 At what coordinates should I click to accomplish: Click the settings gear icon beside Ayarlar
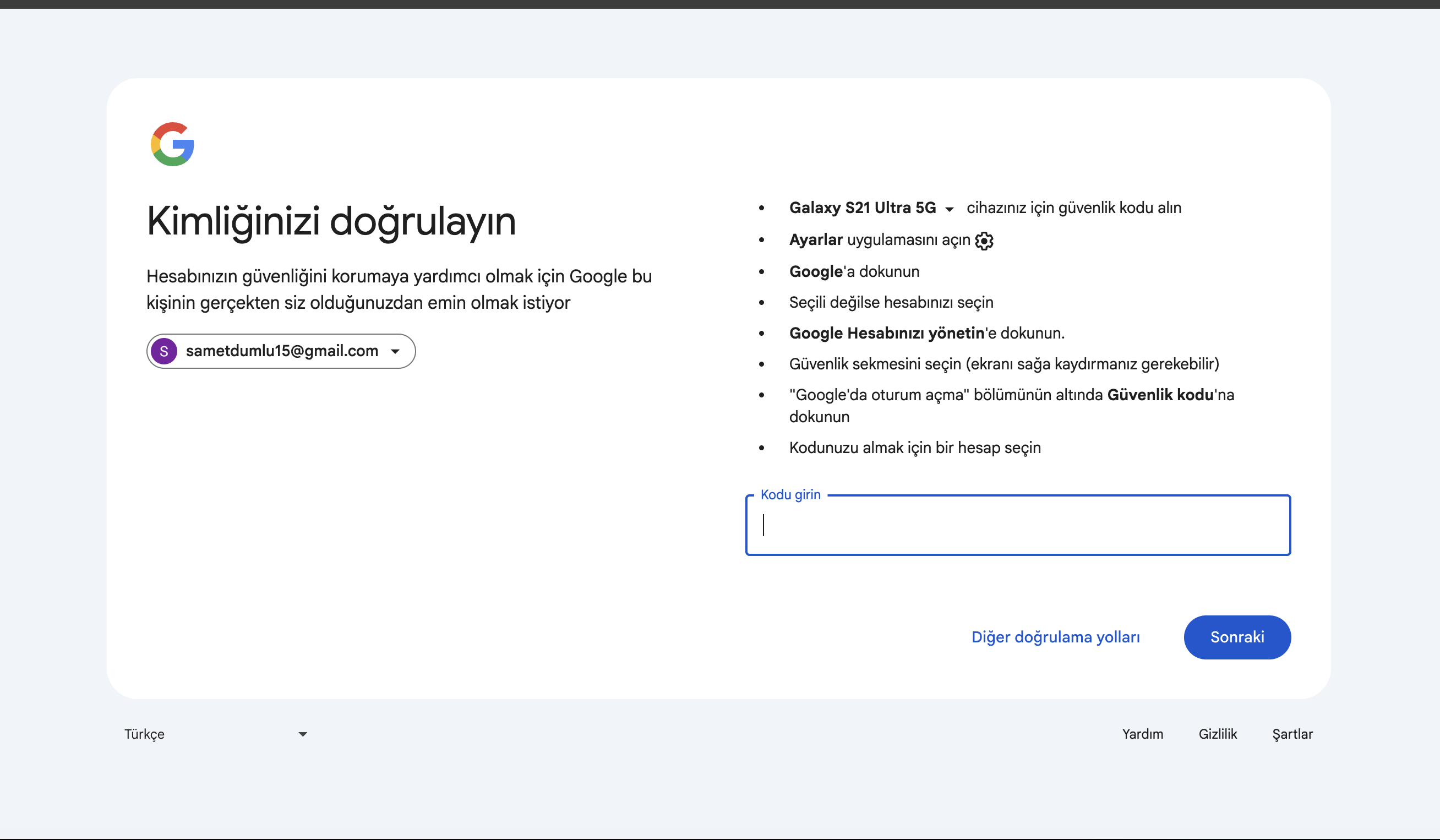click(984, 241)
